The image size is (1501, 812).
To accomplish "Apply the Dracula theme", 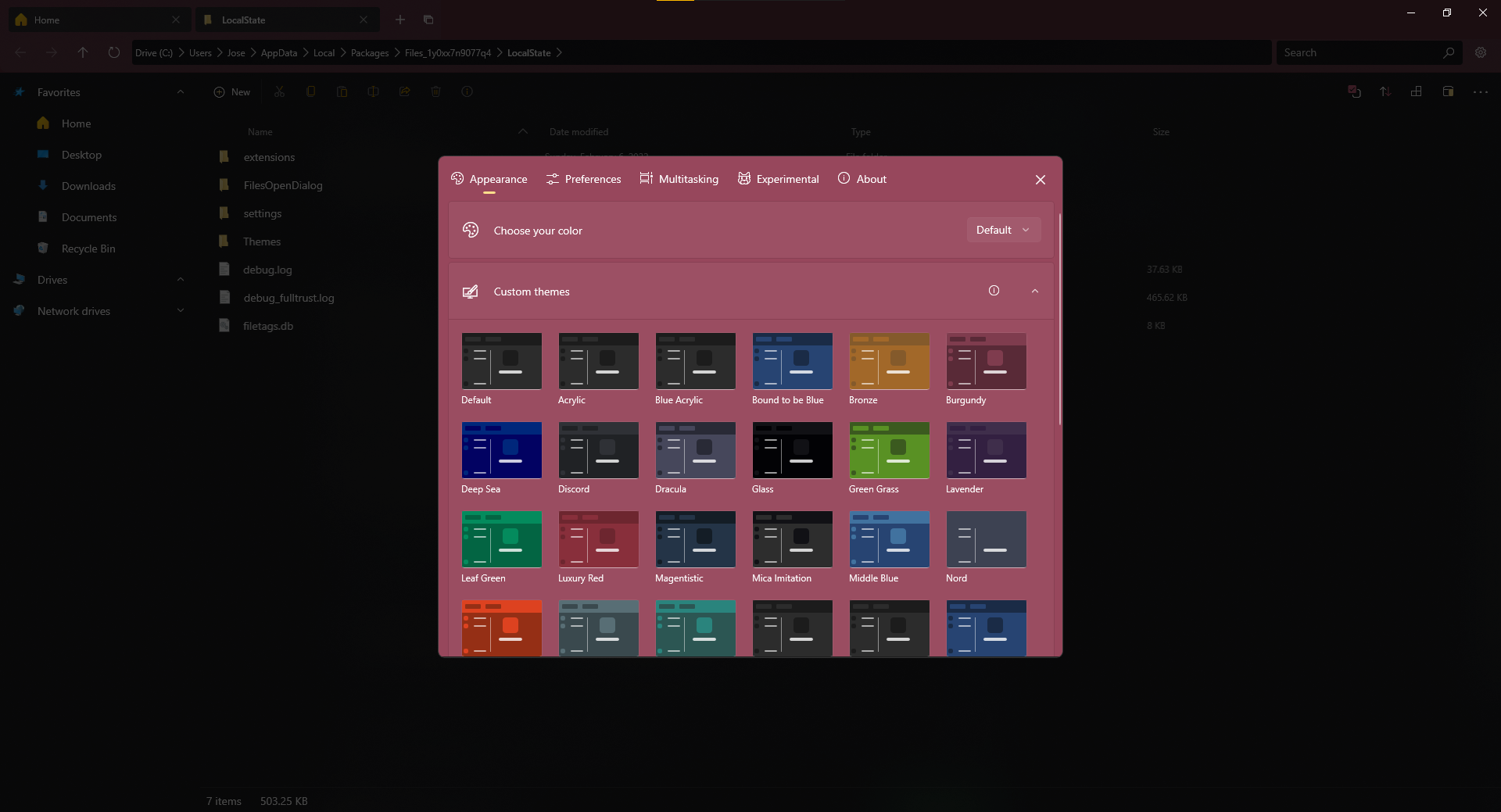I will (x=696, y=450).
